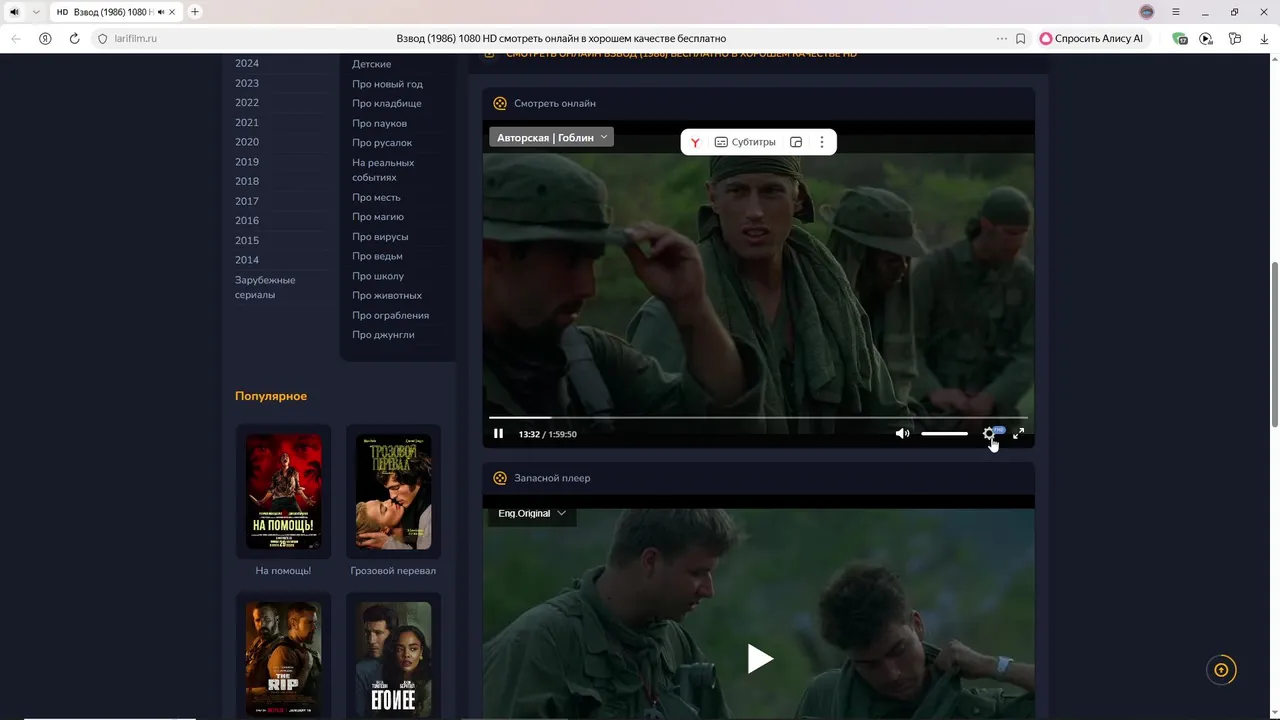Open the 2023 year category
This screenshot has height=720, width=1280.
pos(247,83)
